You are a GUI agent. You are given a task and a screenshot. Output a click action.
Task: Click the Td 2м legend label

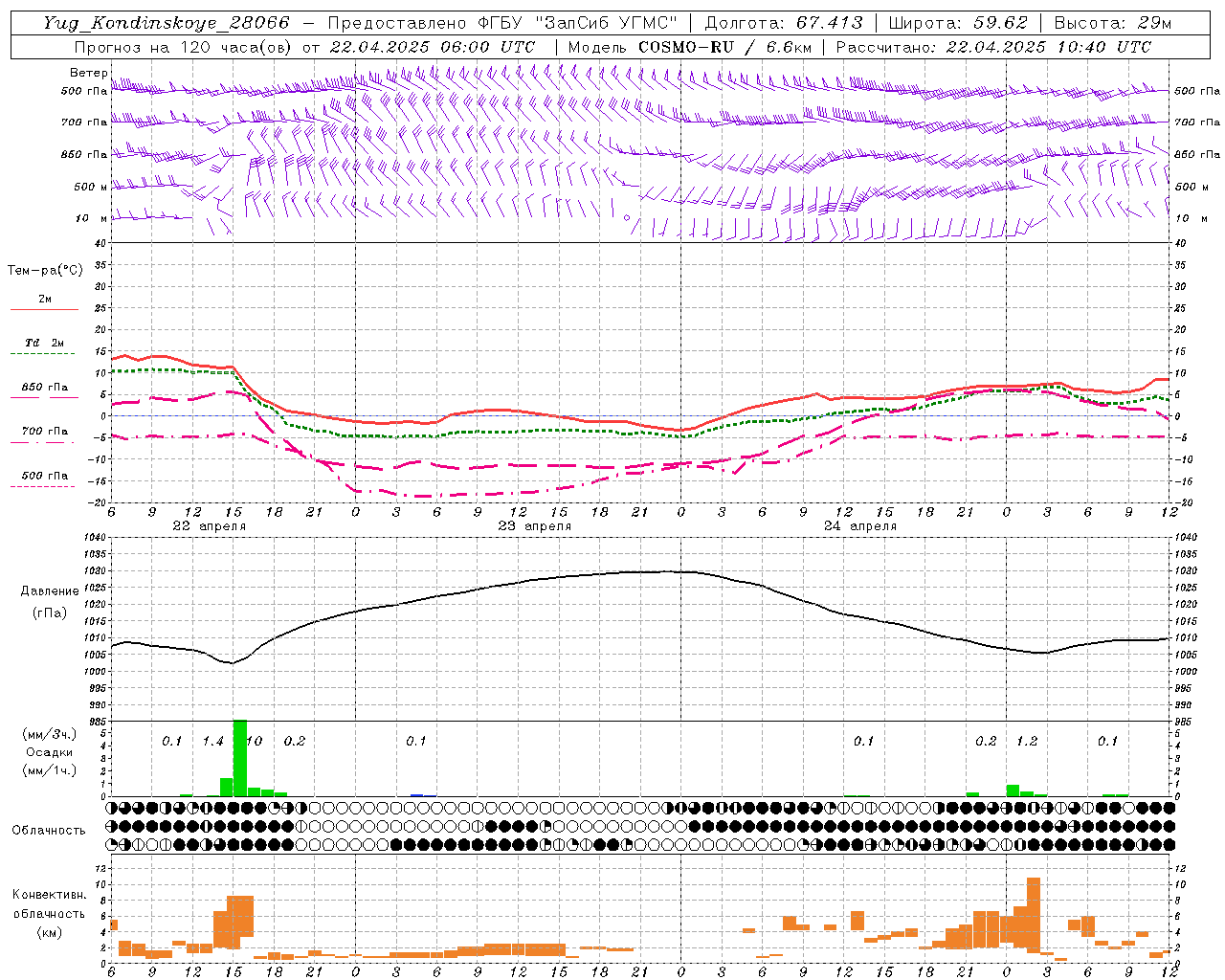[45, 343]
